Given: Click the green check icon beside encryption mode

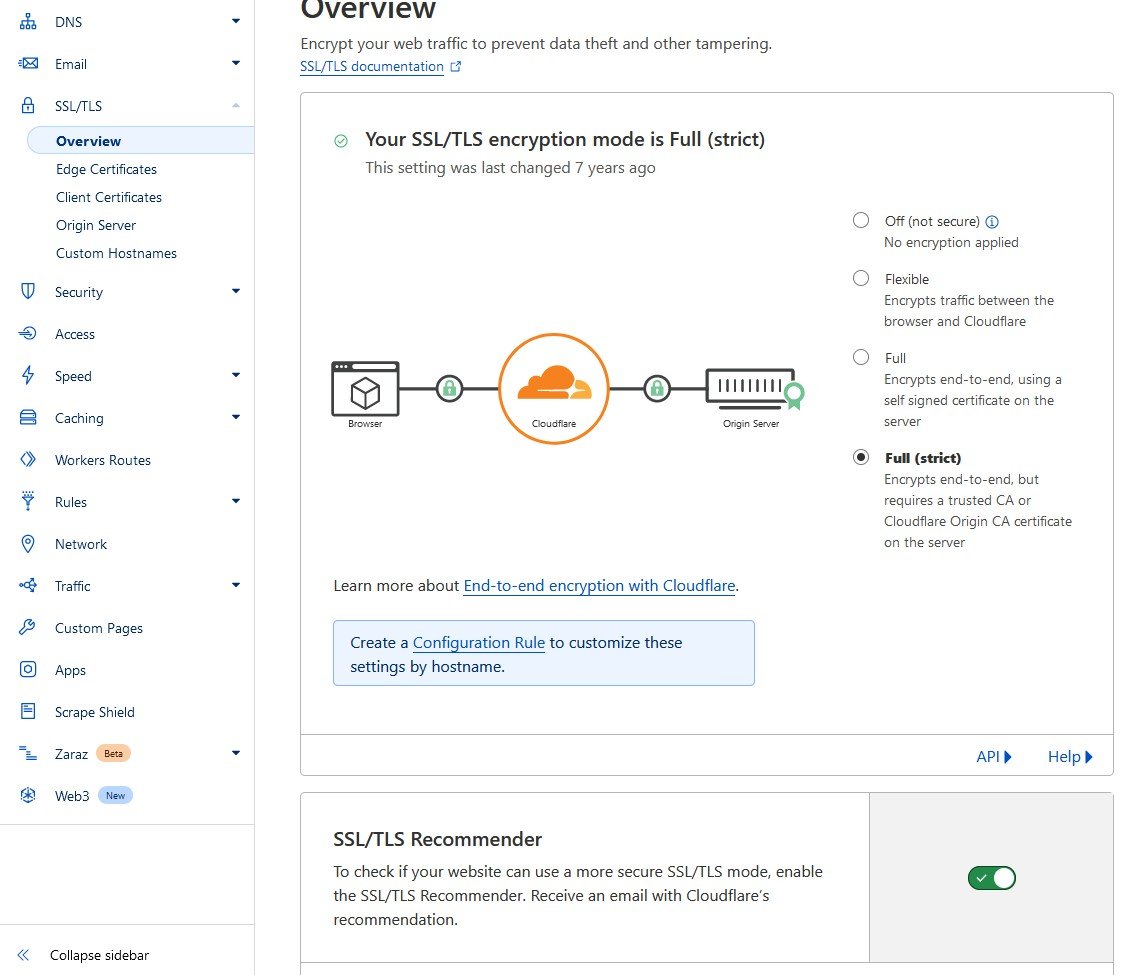Looking at the screenshot, I should point(341,141).
